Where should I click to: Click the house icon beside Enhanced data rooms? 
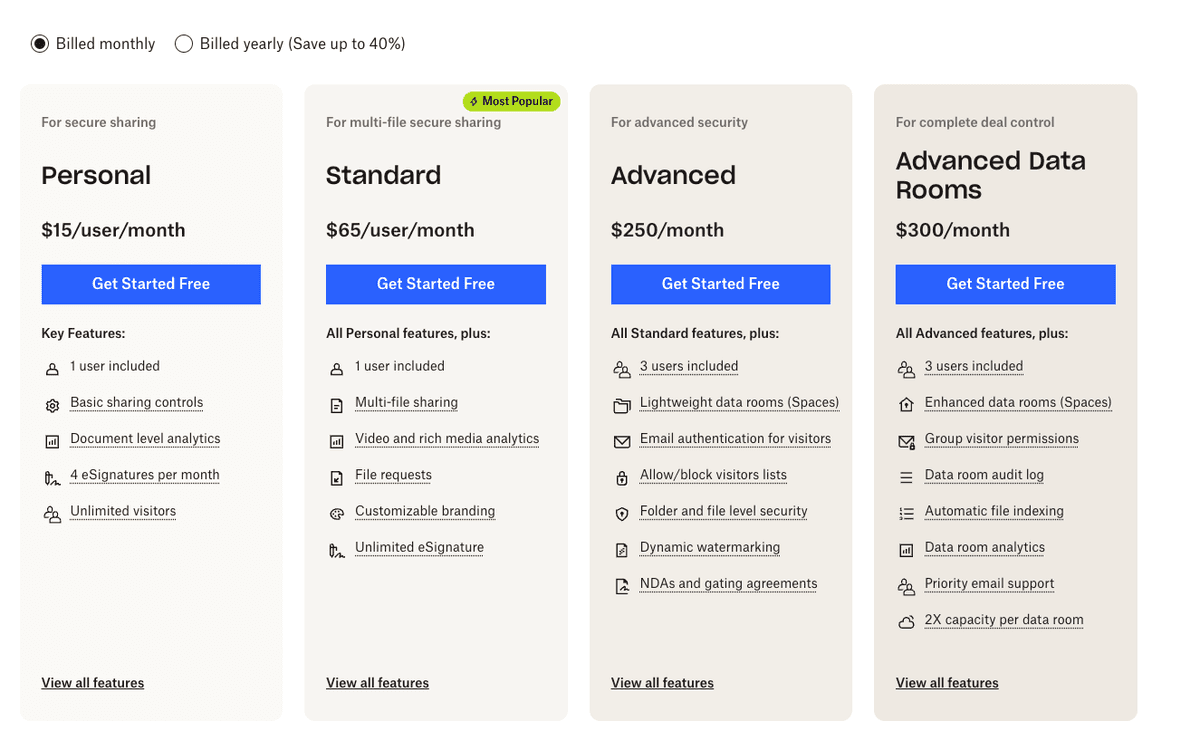pyautogui.click(x=907, y=404)
